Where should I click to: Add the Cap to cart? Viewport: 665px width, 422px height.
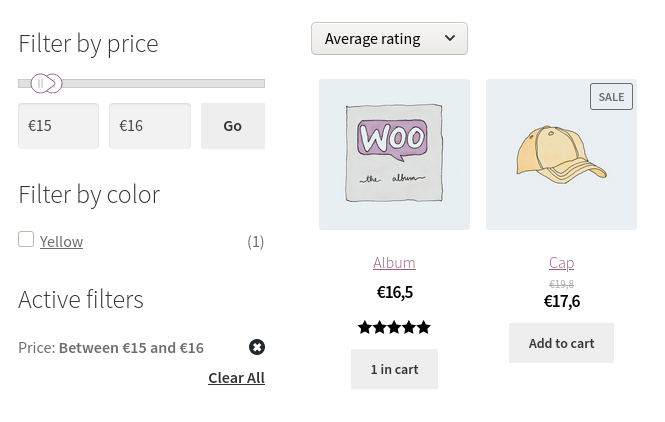[561, 343]
